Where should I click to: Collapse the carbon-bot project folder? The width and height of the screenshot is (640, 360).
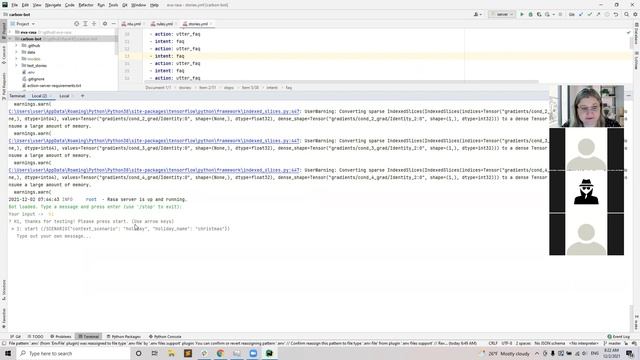(10, 39)
